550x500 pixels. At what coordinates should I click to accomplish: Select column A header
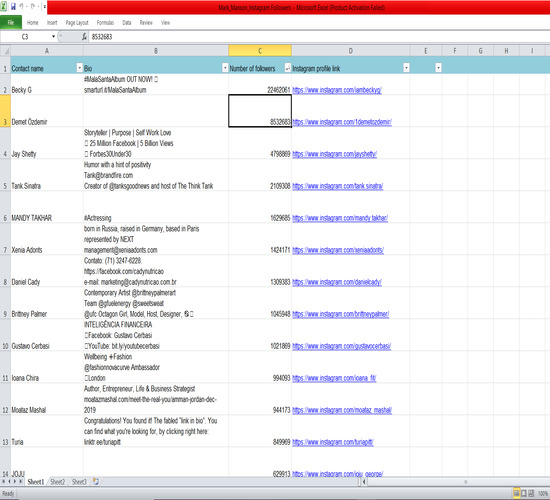[x=47, y=51]
